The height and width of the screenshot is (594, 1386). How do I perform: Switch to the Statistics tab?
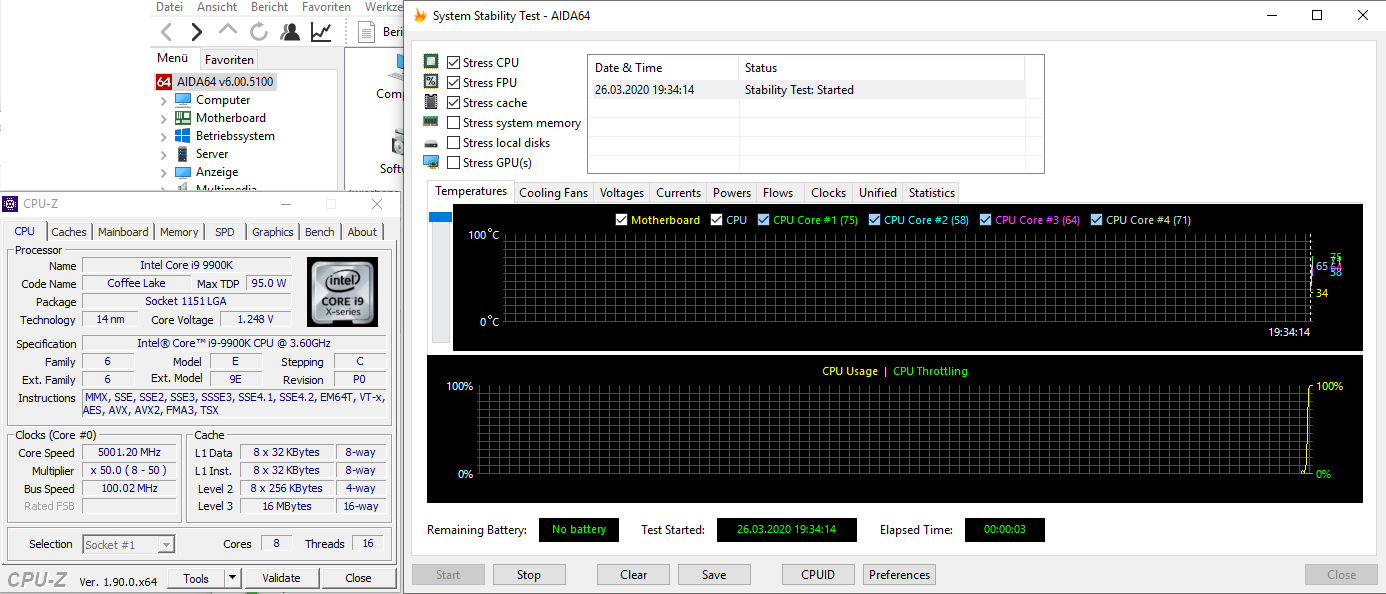[932, 193]
